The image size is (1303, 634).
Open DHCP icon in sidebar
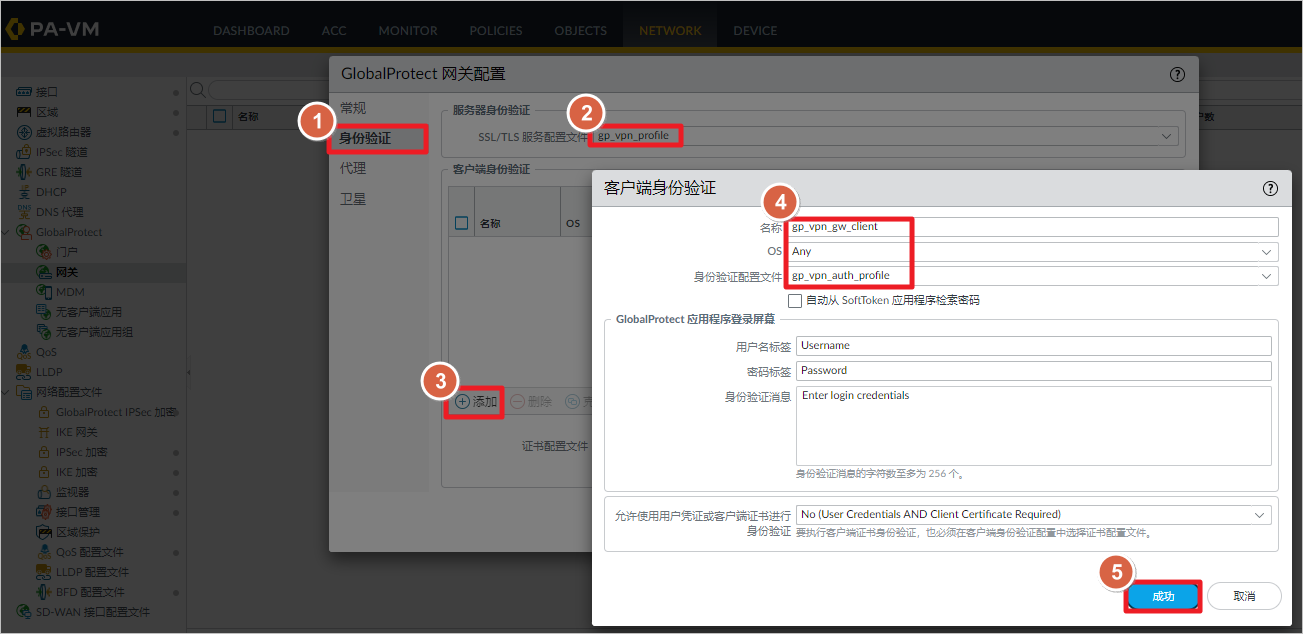24,192
